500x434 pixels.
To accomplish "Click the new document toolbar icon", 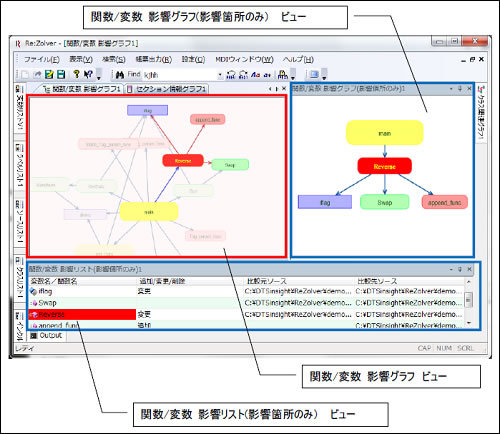I will coord(25,74).
